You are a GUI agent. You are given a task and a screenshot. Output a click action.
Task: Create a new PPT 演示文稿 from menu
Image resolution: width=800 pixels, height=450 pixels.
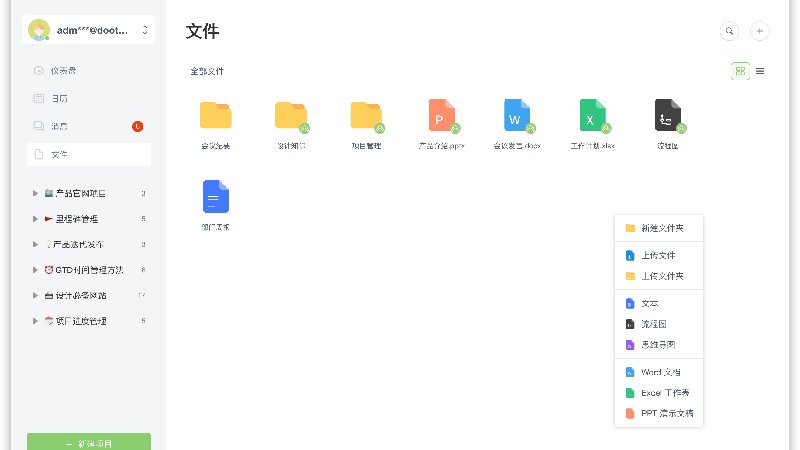pos(659,413)
